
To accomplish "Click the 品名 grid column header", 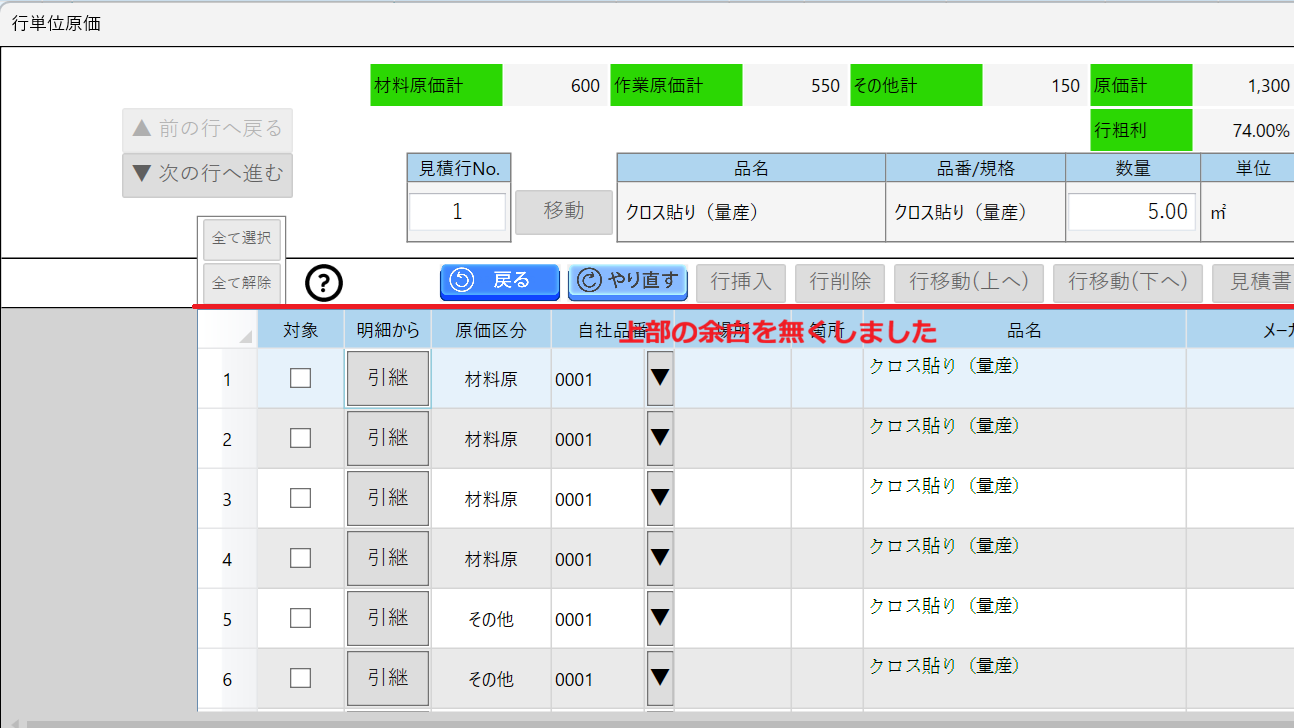I will pyautogui.click(x=1024, y=330).
